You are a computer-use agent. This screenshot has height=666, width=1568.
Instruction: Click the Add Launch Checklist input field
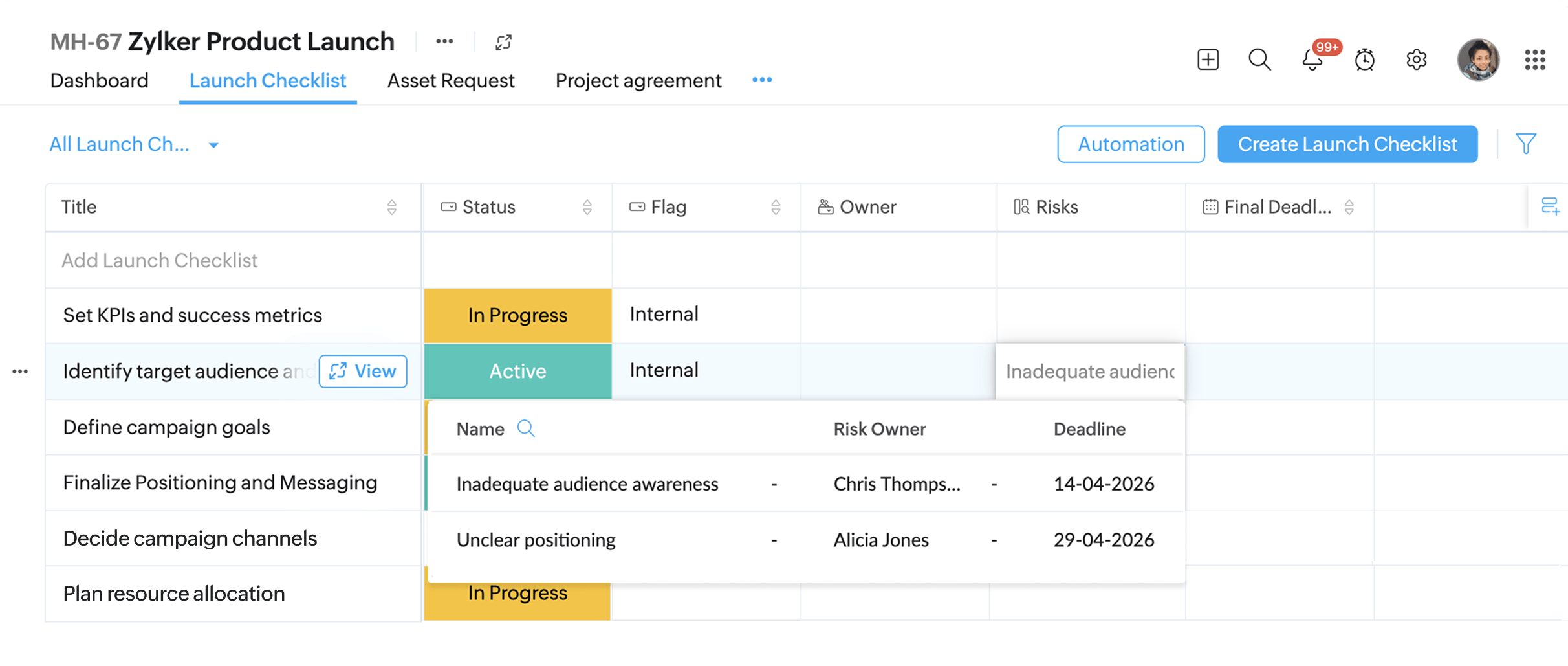coord(159,260)
